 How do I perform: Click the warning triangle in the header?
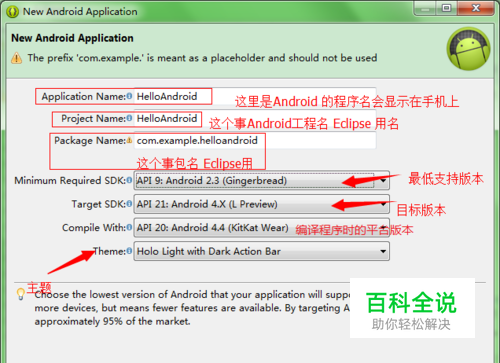(x=17, y=58)
